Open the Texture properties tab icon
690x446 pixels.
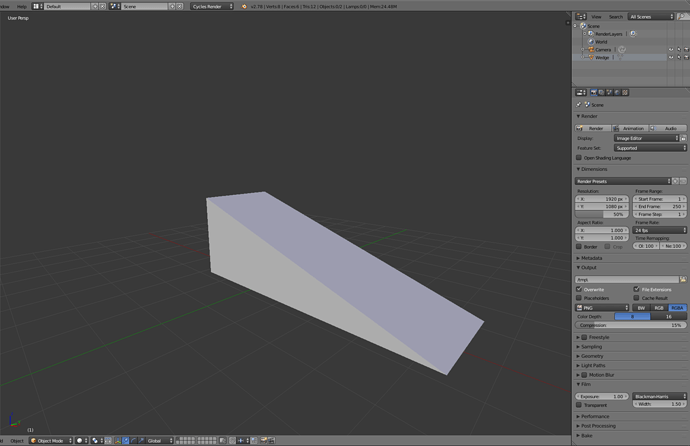coord(625,92)
